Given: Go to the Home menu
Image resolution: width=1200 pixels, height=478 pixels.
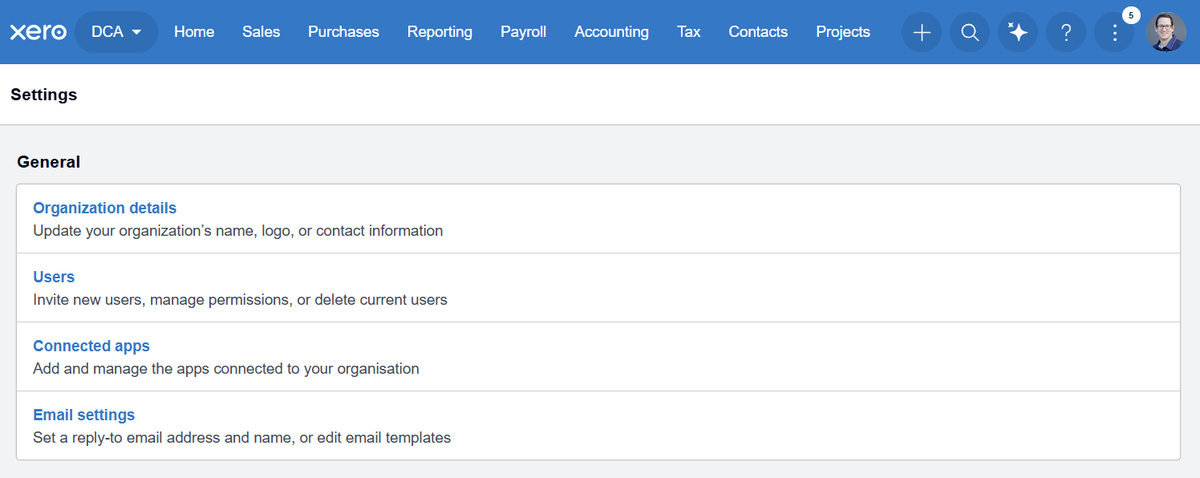Looking at the screenshot, I should click(x=194, y=32).
